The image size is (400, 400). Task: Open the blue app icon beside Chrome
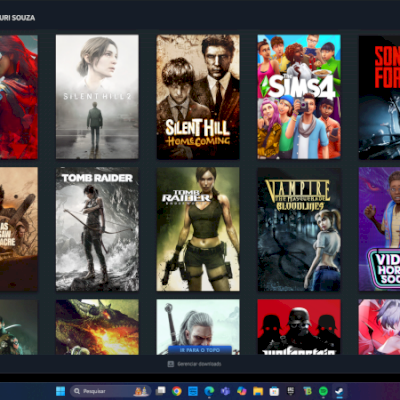click(193, 391)
